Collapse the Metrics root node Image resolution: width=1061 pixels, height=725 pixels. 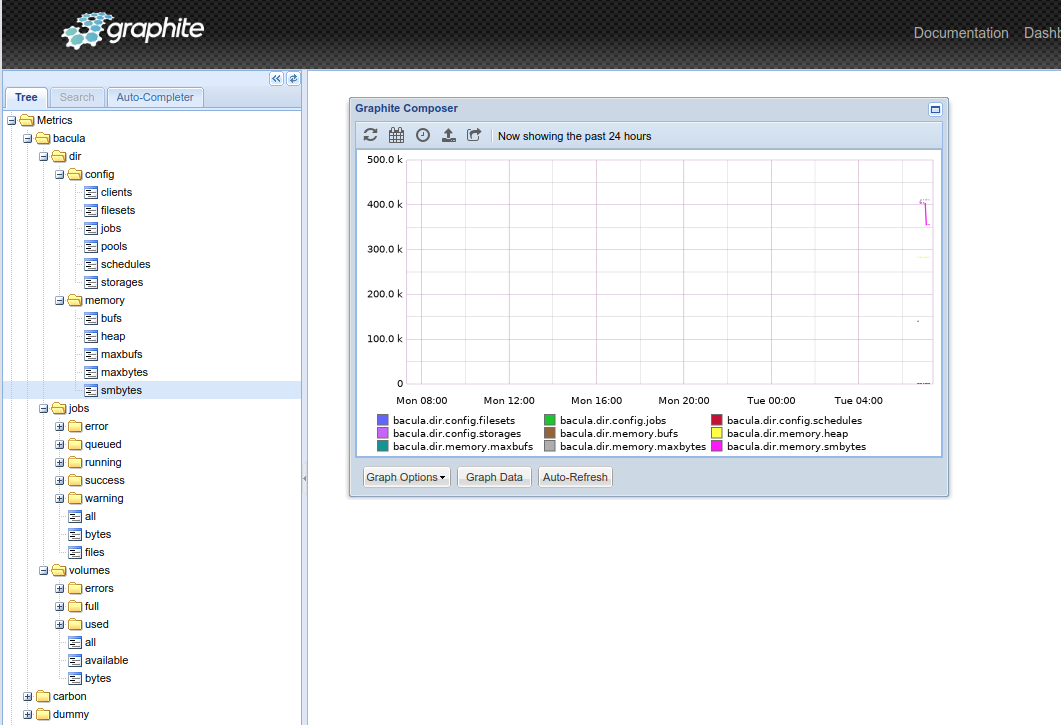point(12,120)
